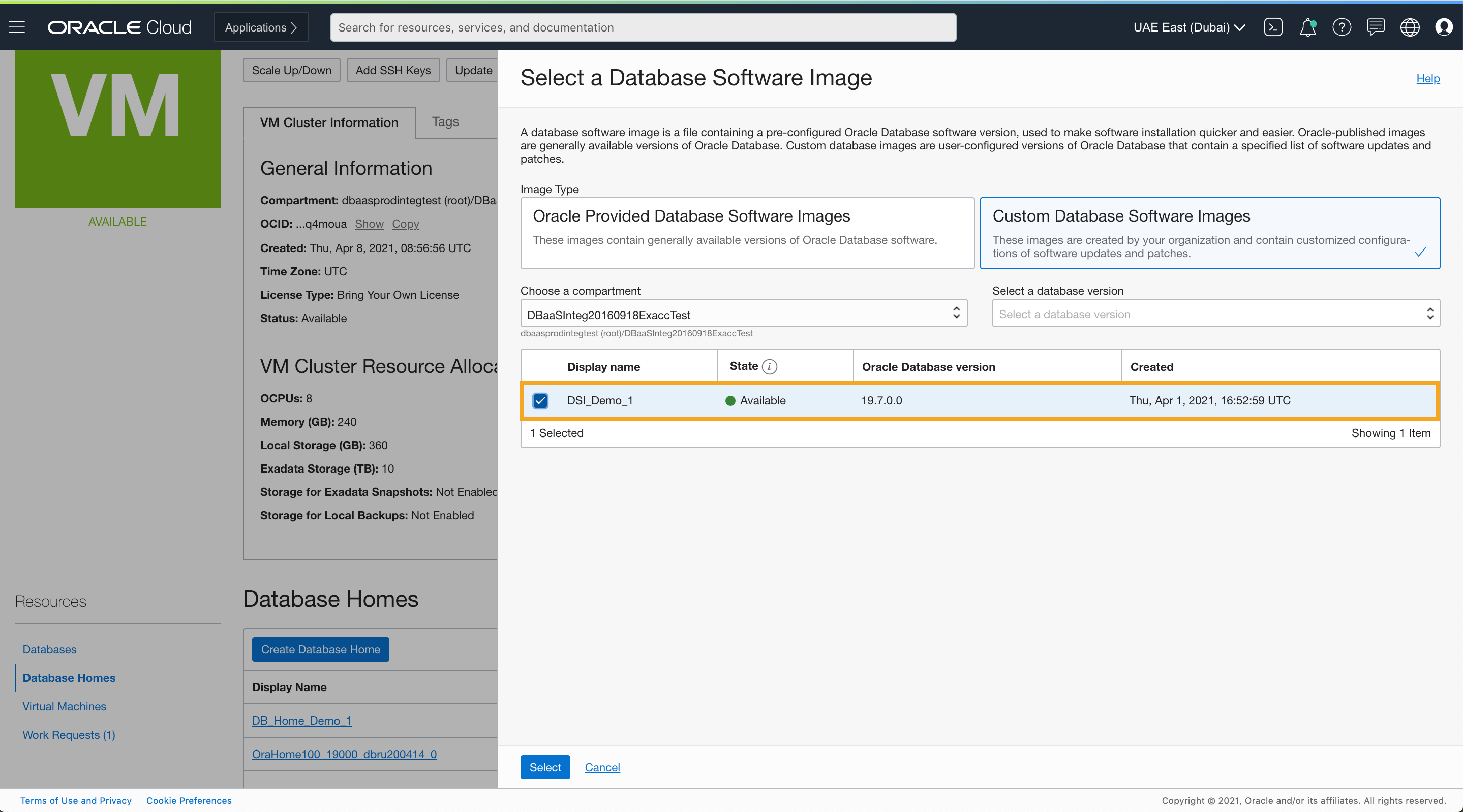The width and height of the screenshot is (1463, 812).
Task: Open the user profile avatar menu
Action: click(1444, 27)
